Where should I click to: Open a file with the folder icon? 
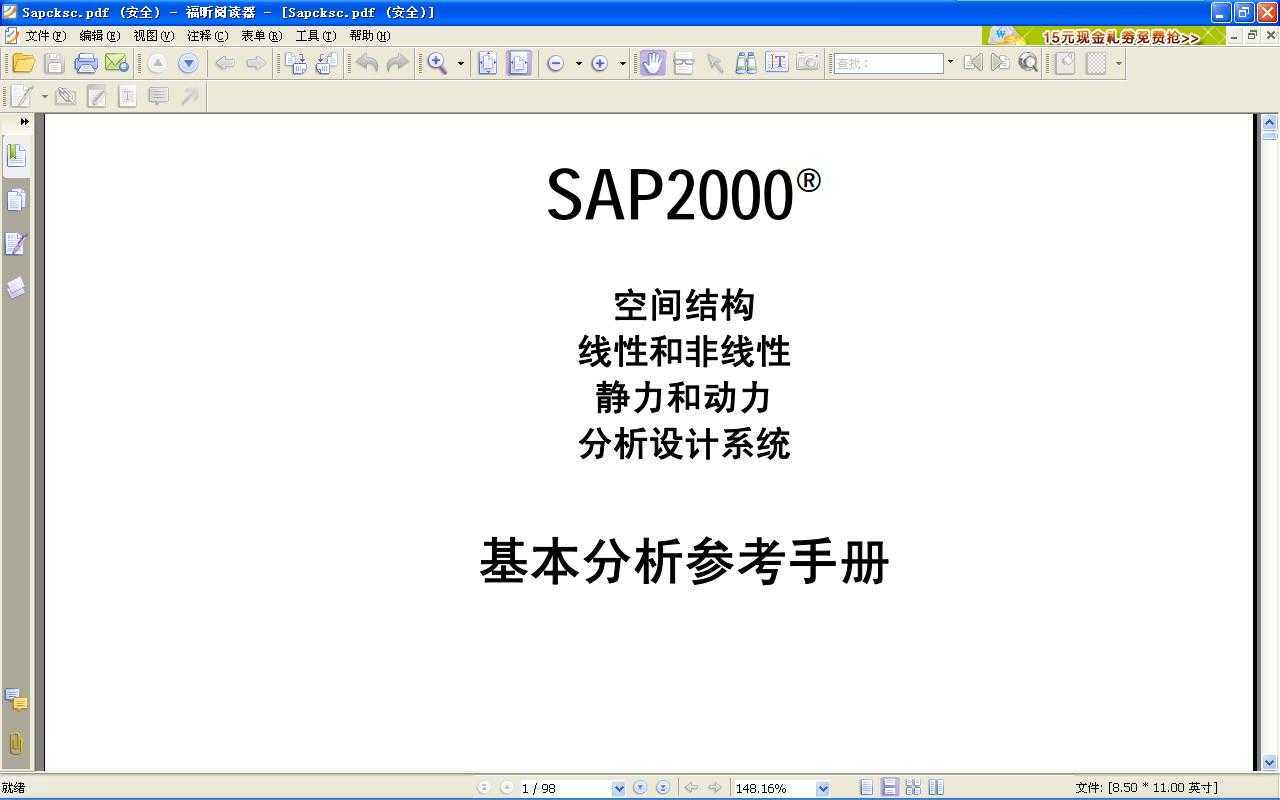click(x=23, y=63)
